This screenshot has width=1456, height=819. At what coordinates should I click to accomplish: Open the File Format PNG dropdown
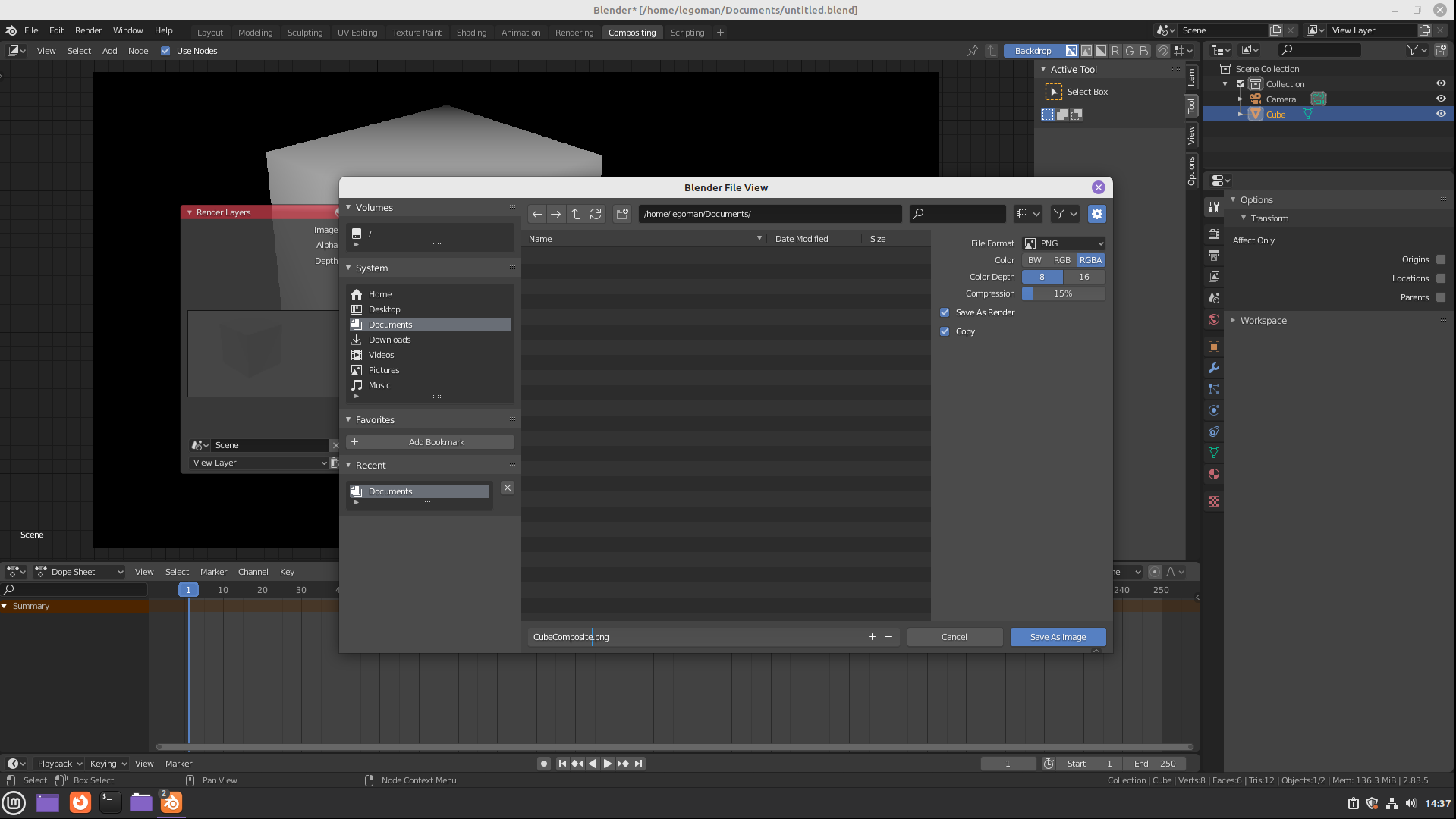pos(1063,243)
